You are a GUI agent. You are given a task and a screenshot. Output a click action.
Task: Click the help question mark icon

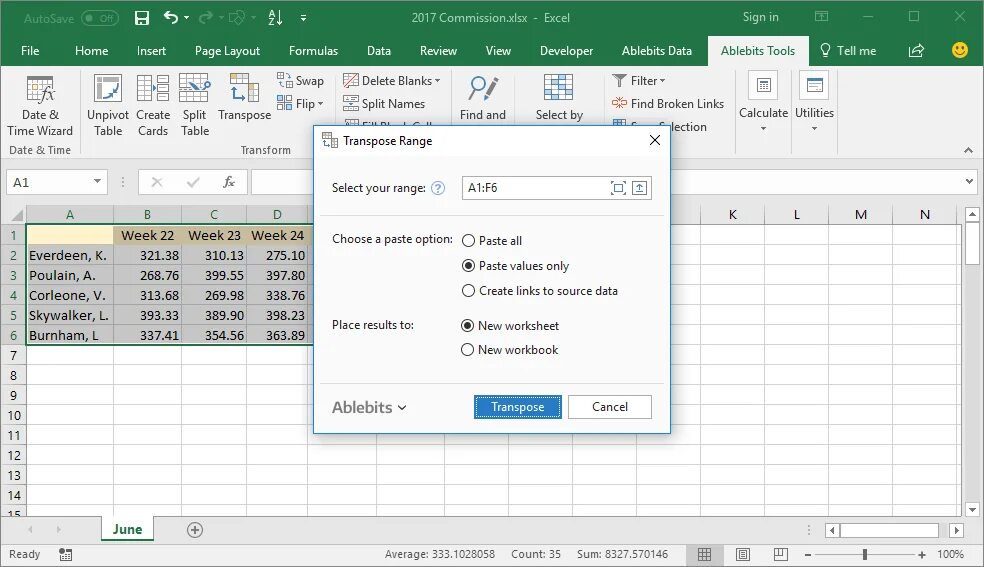pos(438,188)
